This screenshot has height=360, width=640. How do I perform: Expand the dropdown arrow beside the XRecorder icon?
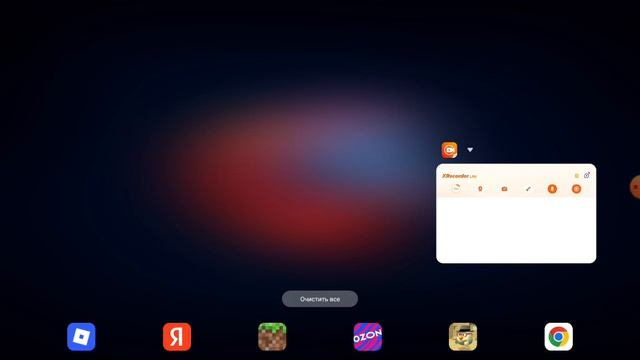(470, 150)
